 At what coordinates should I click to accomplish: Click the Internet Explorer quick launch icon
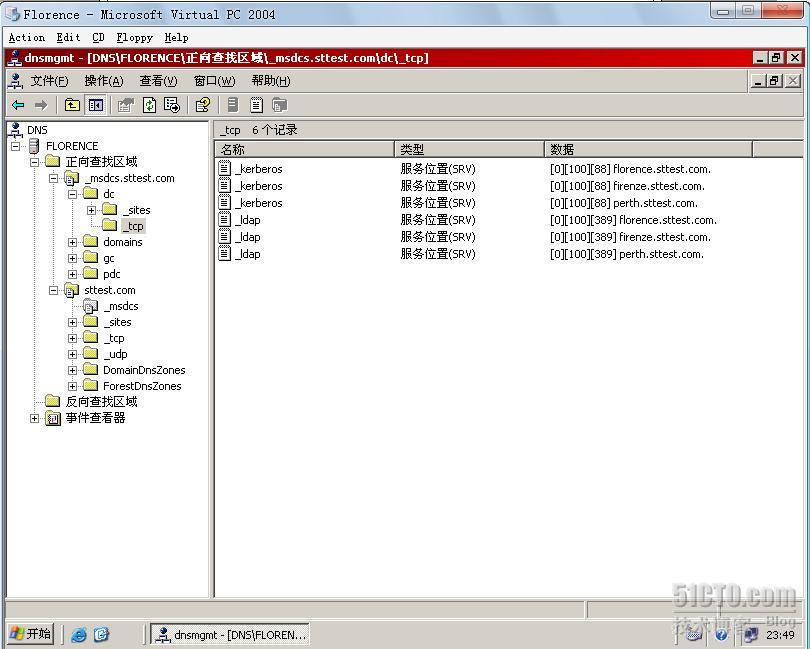(79, 634)
